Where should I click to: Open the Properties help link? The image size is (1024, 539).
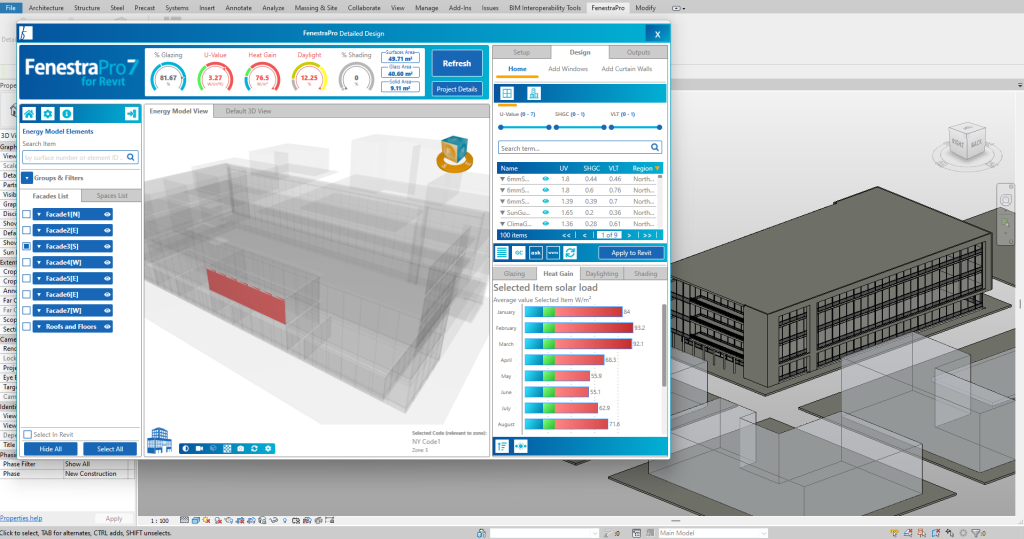[x=21, y=518]
